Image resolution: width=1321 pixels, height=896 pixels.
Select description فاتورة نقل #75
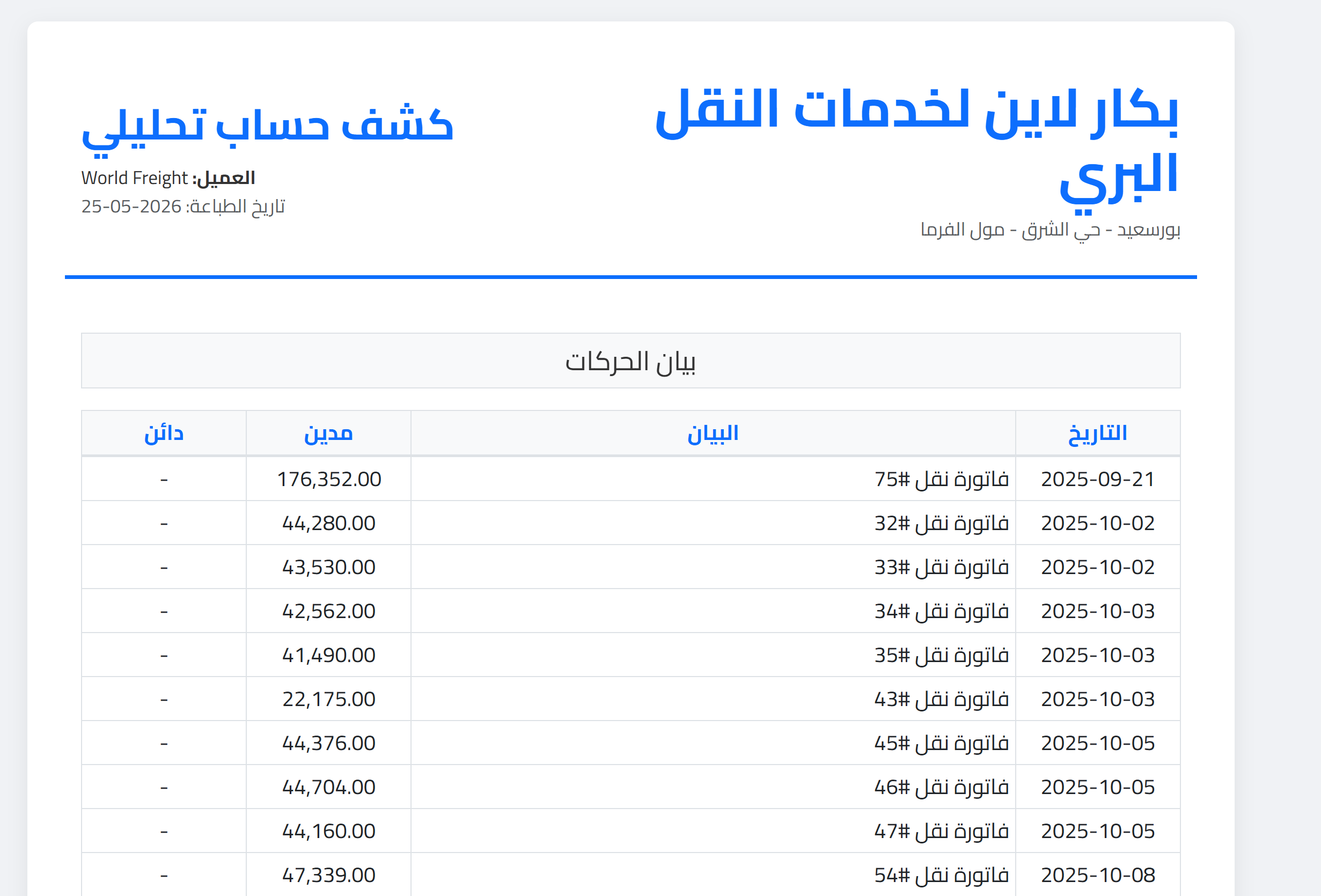pyautogui.click(x=941, y=479)
